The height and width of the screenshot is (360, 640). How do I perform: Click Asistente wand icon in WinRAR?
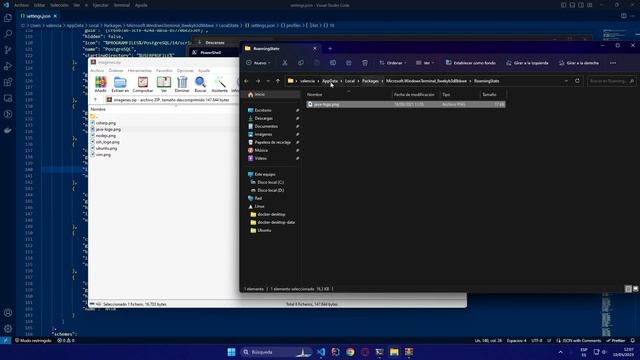[x=220, y=84]
